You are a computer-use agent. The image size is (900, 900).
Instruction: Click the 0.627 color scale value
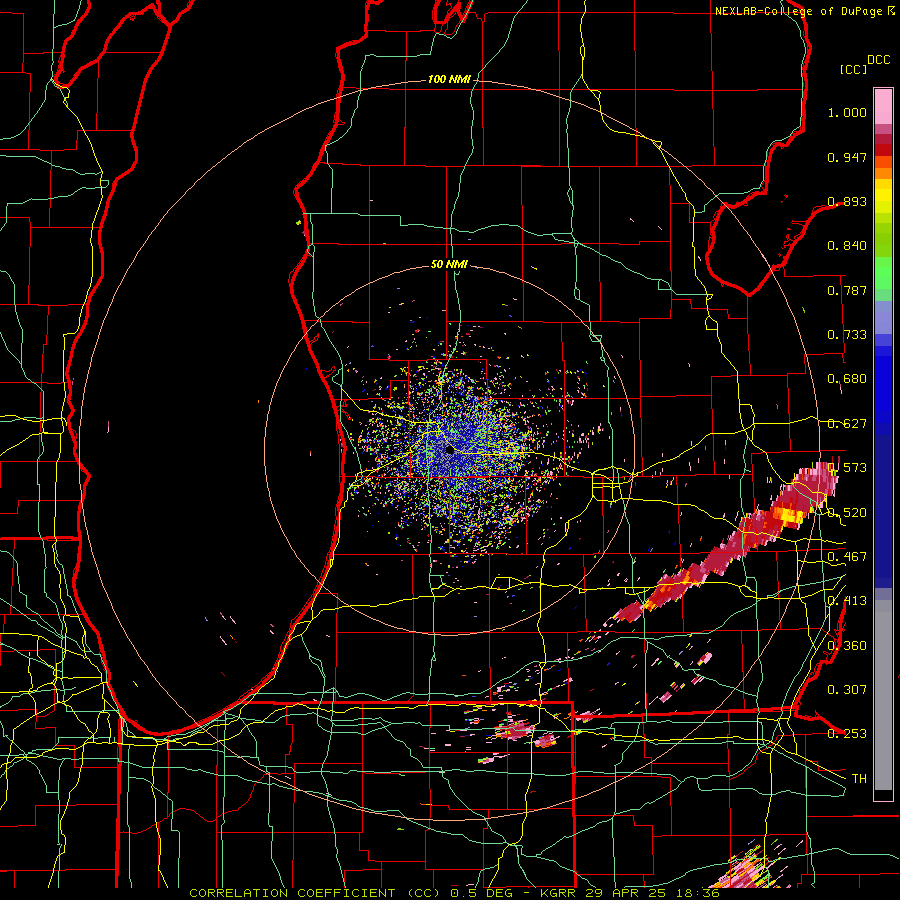(847, 424)
